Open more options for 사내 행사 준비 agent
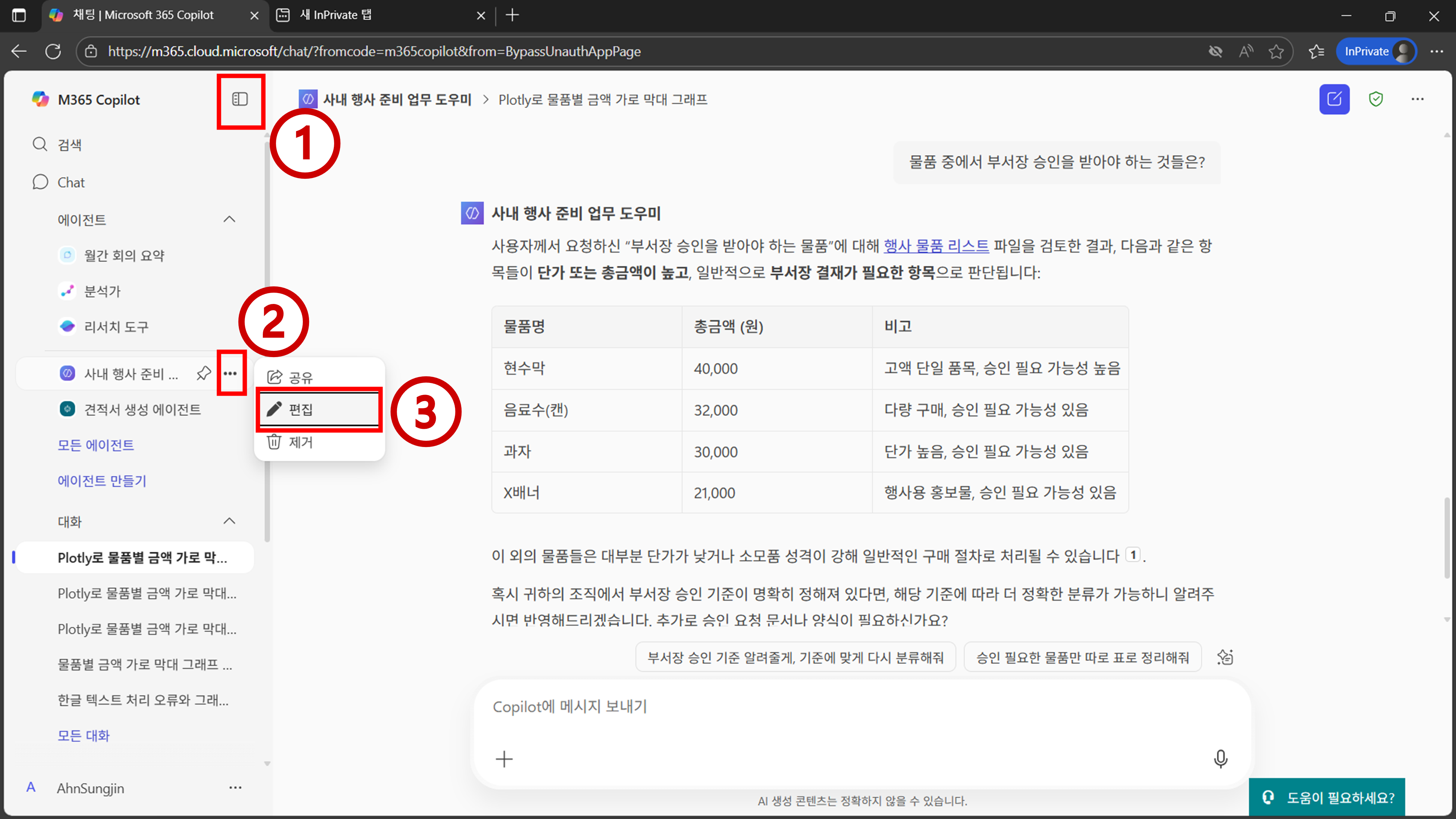Viewport: 1456px width, 819px height. [230, 373]
